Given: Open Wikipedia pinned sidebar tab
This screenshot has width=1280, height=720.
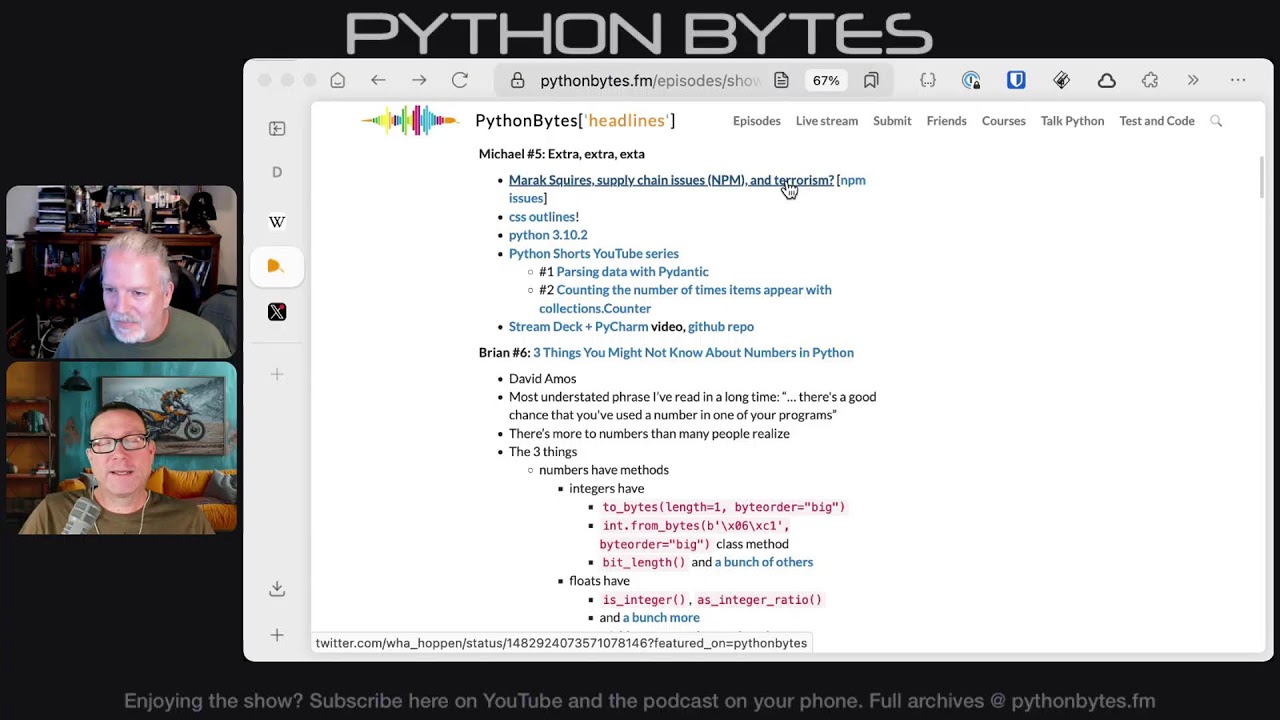Looking at the screenshot, I should tap(277, 222).
